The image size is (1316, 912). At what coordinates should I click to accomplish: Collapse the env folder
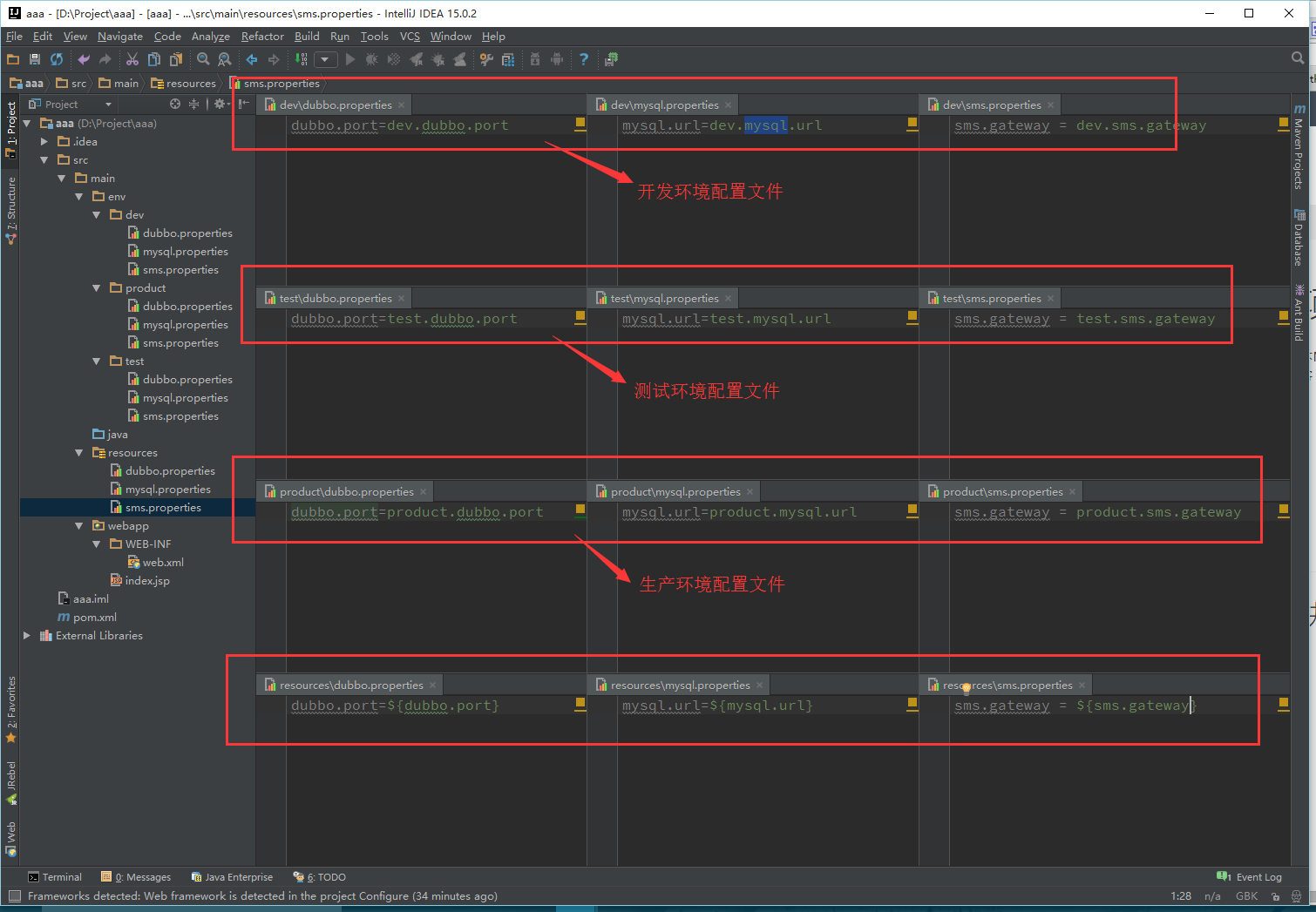click(79, 197)
